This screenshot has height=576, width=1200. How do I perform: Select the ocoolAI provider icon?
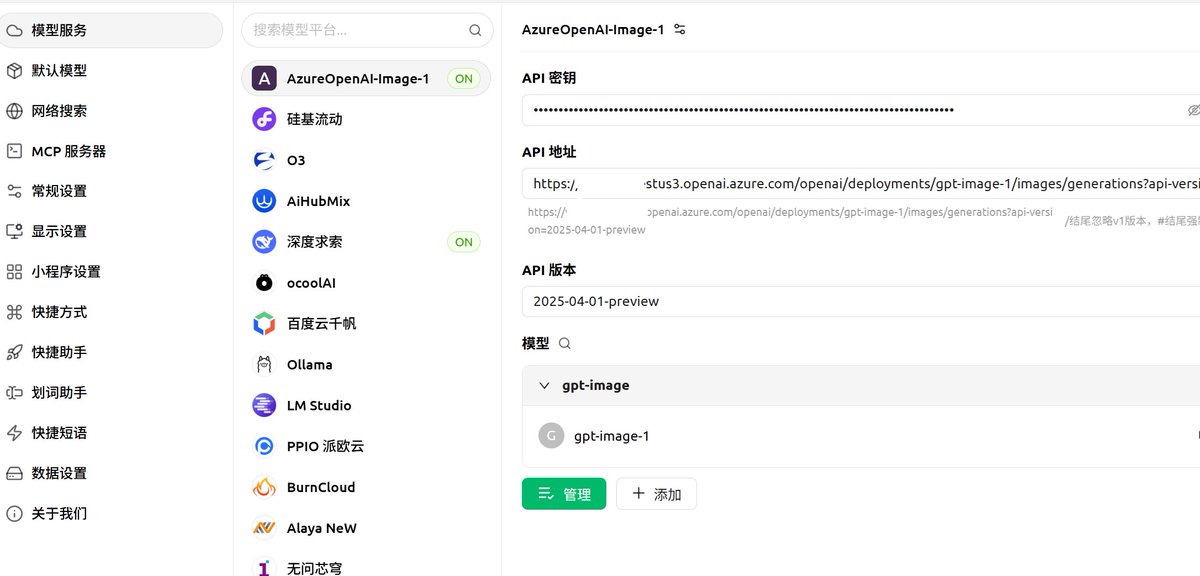pos(264,283)
